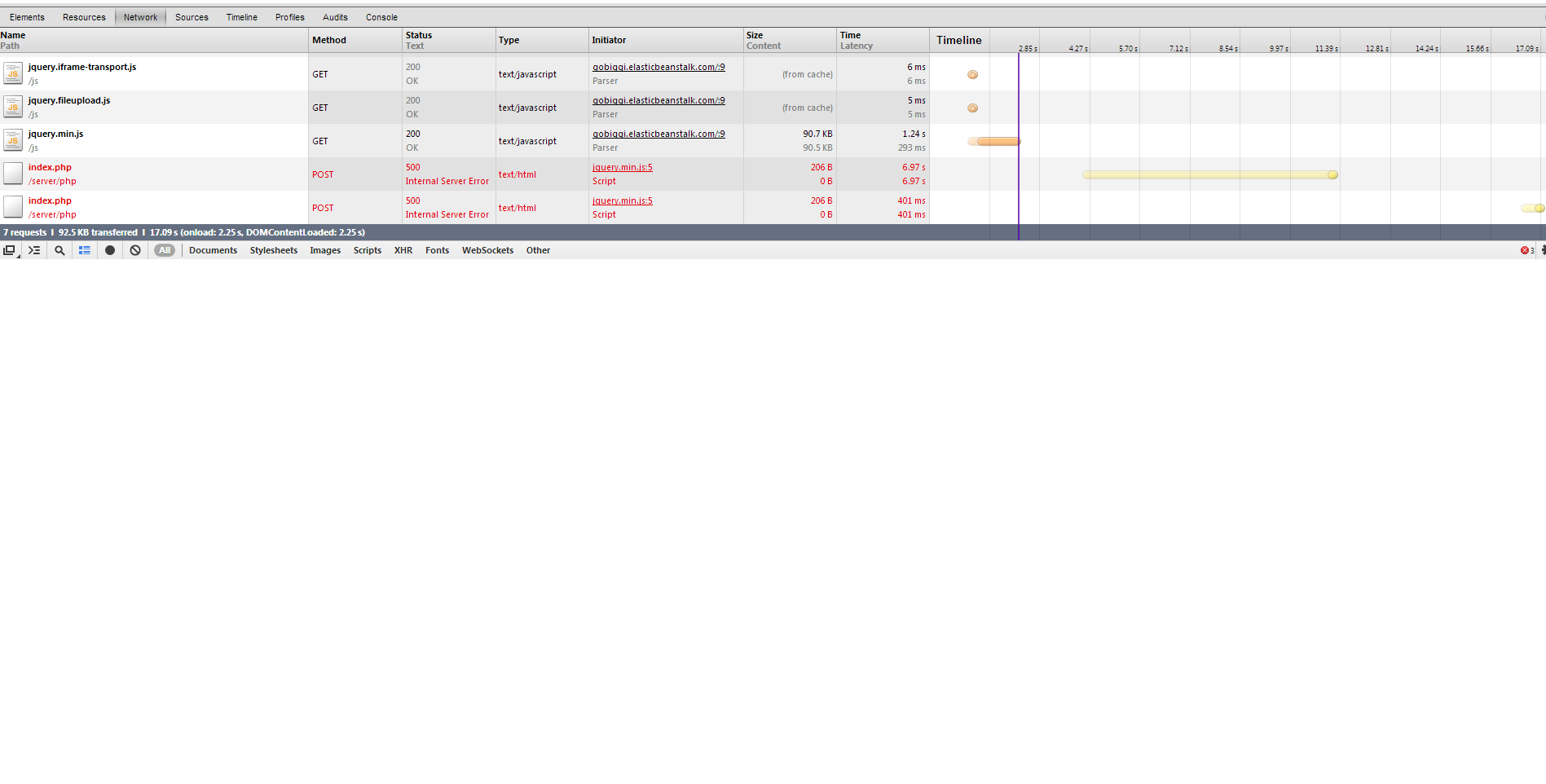1546x784 pixels.
Task: Toggle large request rows icon
Action: (85, 251)
